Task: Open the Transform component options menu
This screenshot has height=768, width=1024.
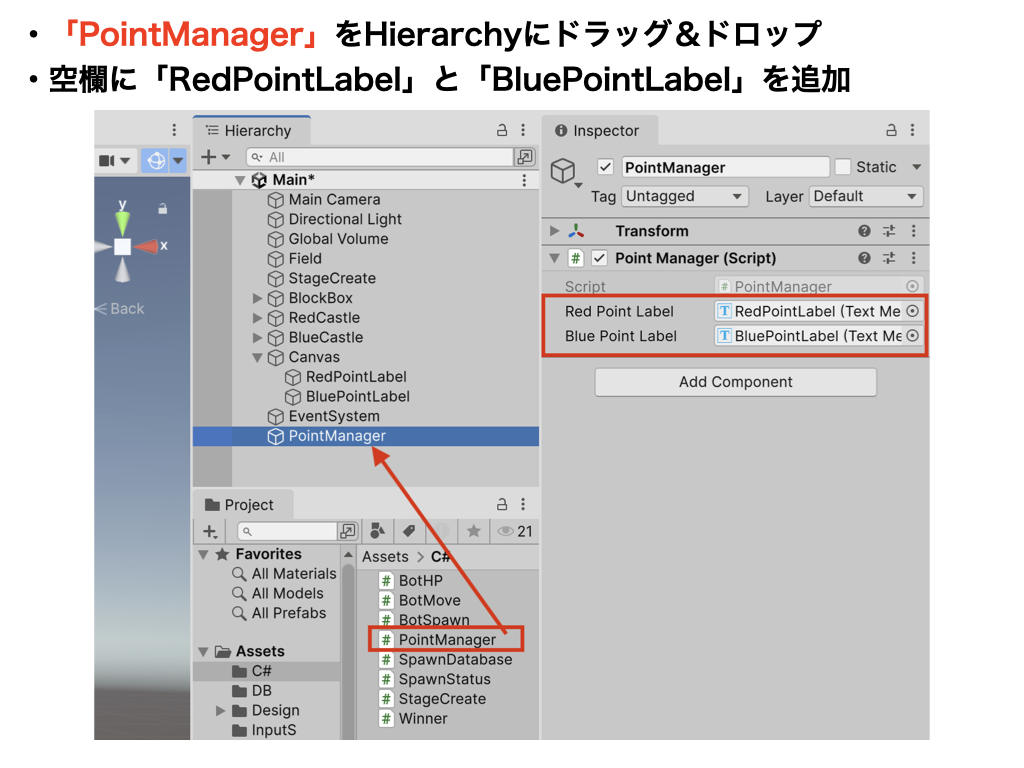Action: pos(914,231)
